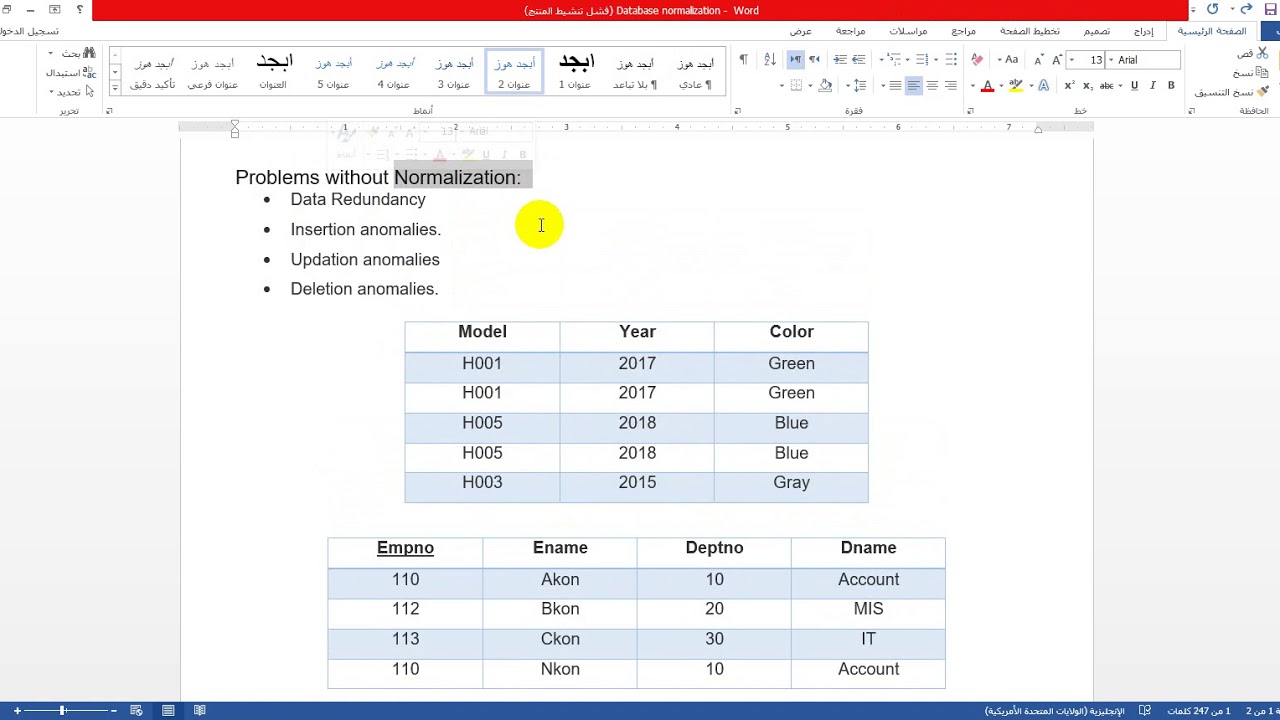The image size is (1280, 720).
Task: Open the Arial font name dropdown
Action: [1111, 60]
